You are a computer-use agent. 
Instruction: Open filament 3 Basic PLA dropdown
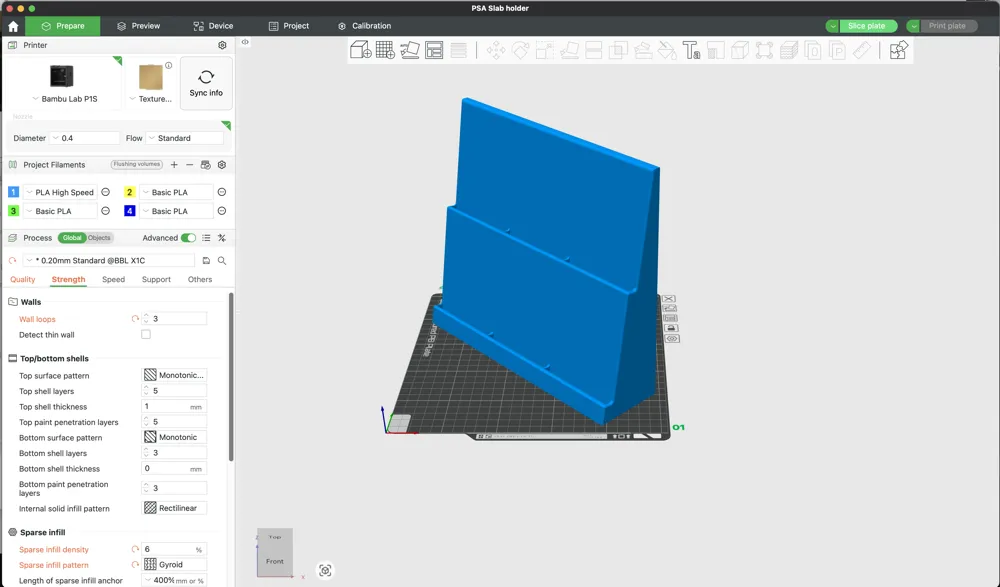click(x=60, y=211)
